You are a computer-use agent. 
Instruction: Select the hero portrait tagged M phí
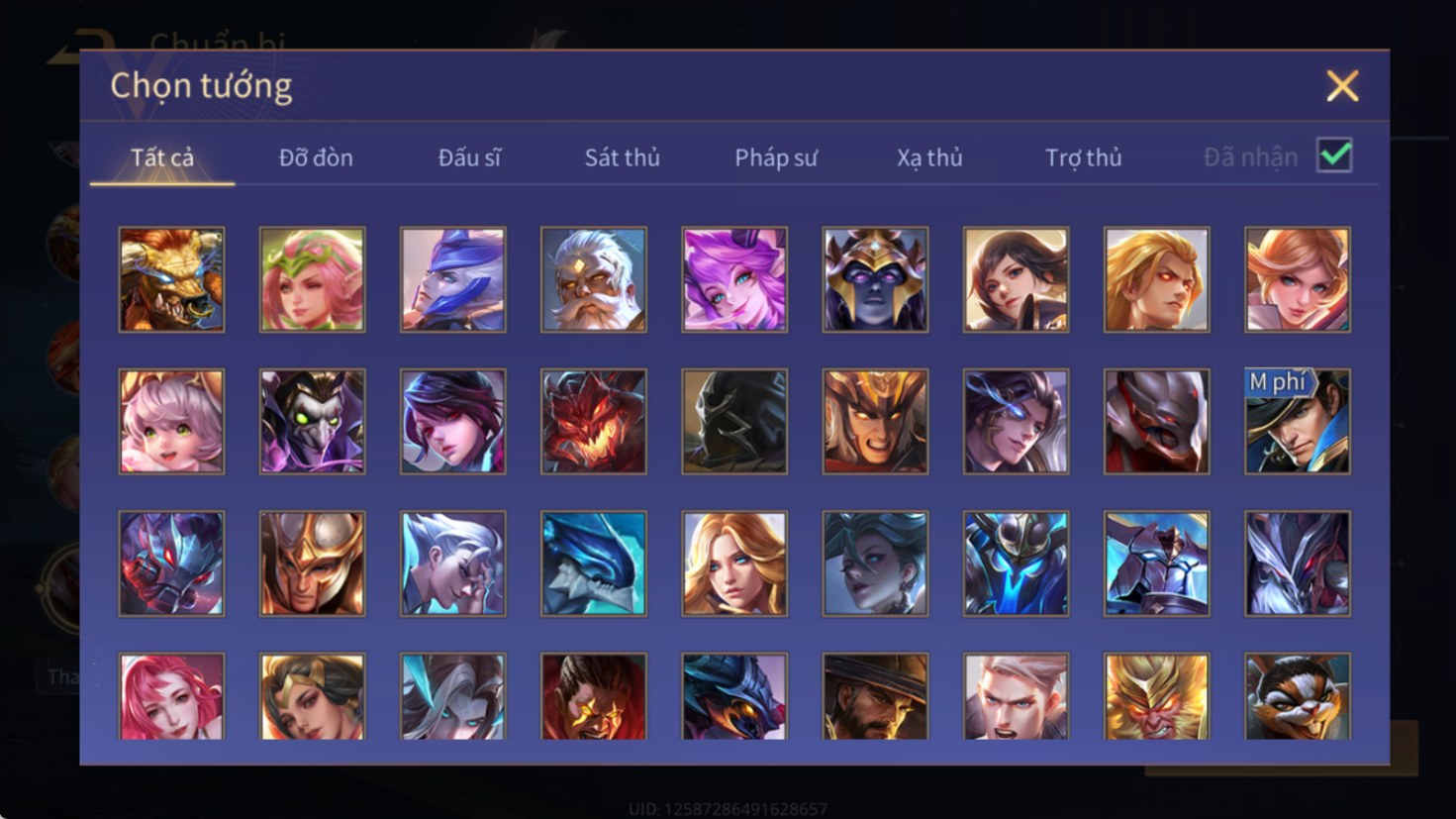(1298, 422)
